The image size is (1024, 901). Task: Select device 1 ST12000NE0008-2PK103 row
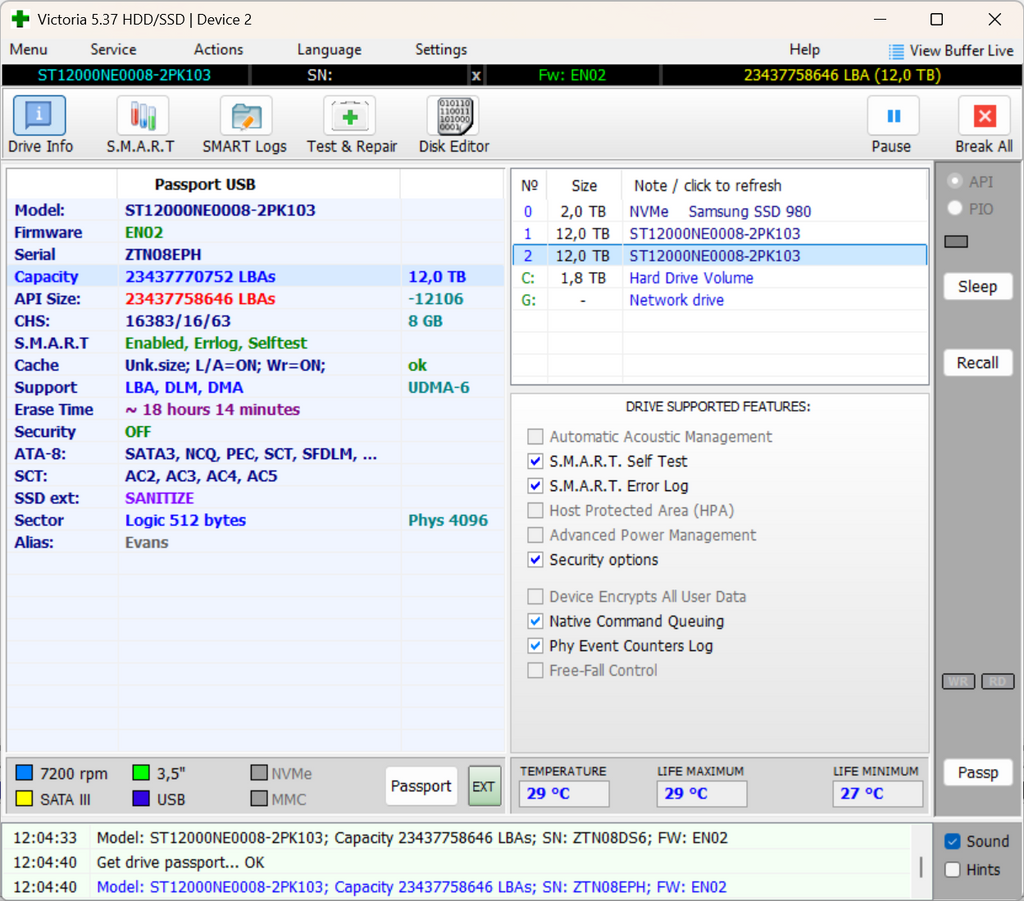720,234
